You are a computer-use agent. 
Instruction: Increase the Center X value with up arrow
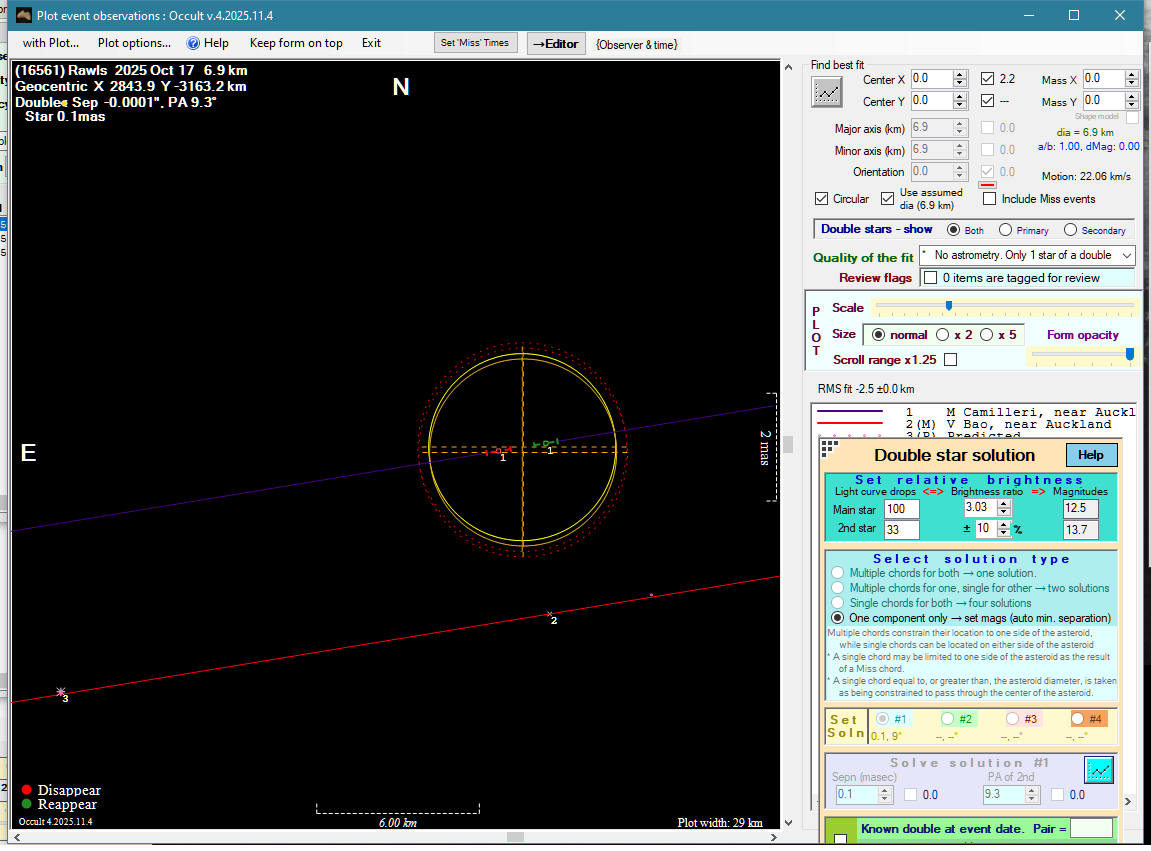point(960,74)
